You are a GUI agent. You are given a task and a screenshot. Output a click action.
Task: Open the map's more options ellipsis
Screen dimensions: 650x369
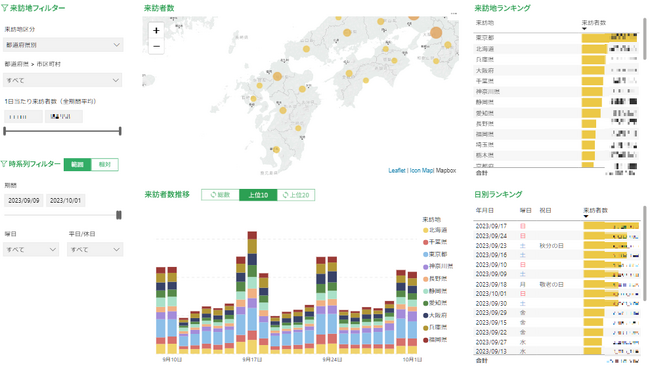[x=454, y=14]
